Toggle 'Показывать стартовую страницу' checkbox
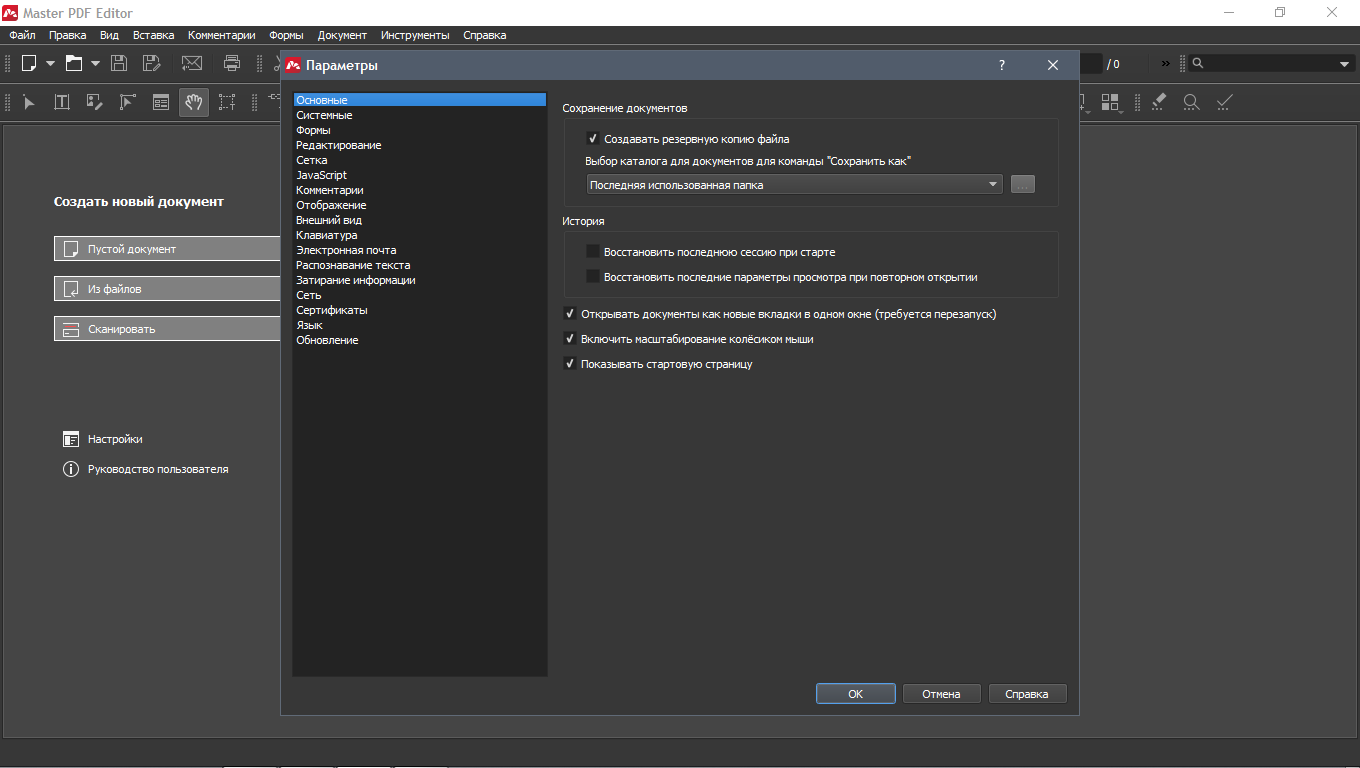This screenshot has height=768, width=1360. point(570,364)
